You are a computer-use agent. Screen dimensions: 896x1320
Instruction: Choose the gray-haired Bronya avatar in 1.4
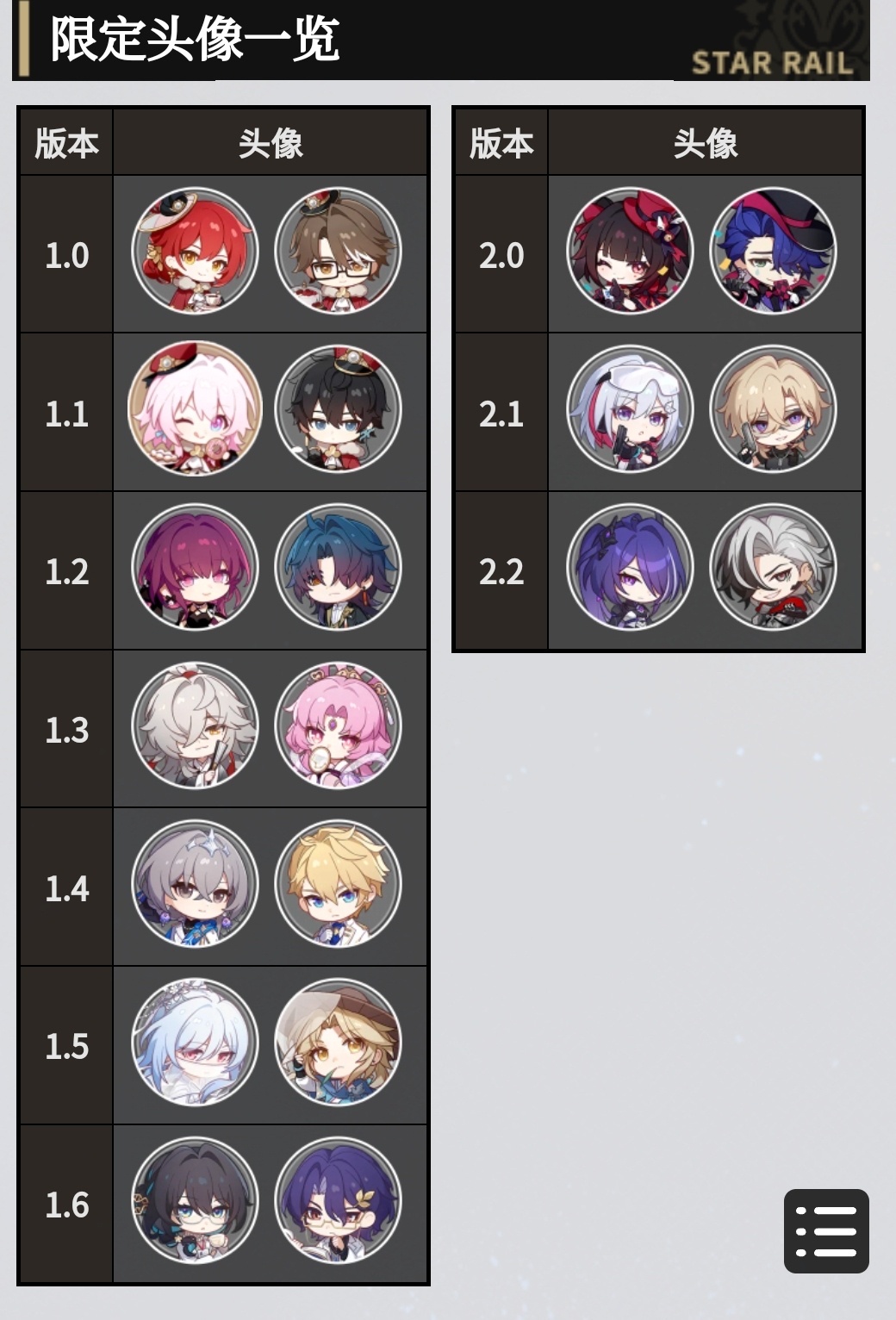click(196, 885)
